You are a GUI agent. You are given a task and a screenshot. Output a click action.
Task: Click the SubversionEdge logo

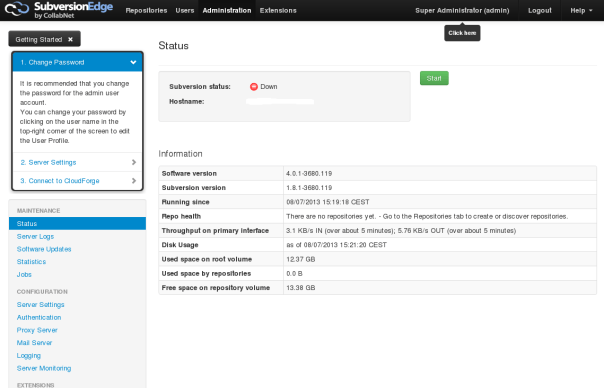tap(59, 10)
